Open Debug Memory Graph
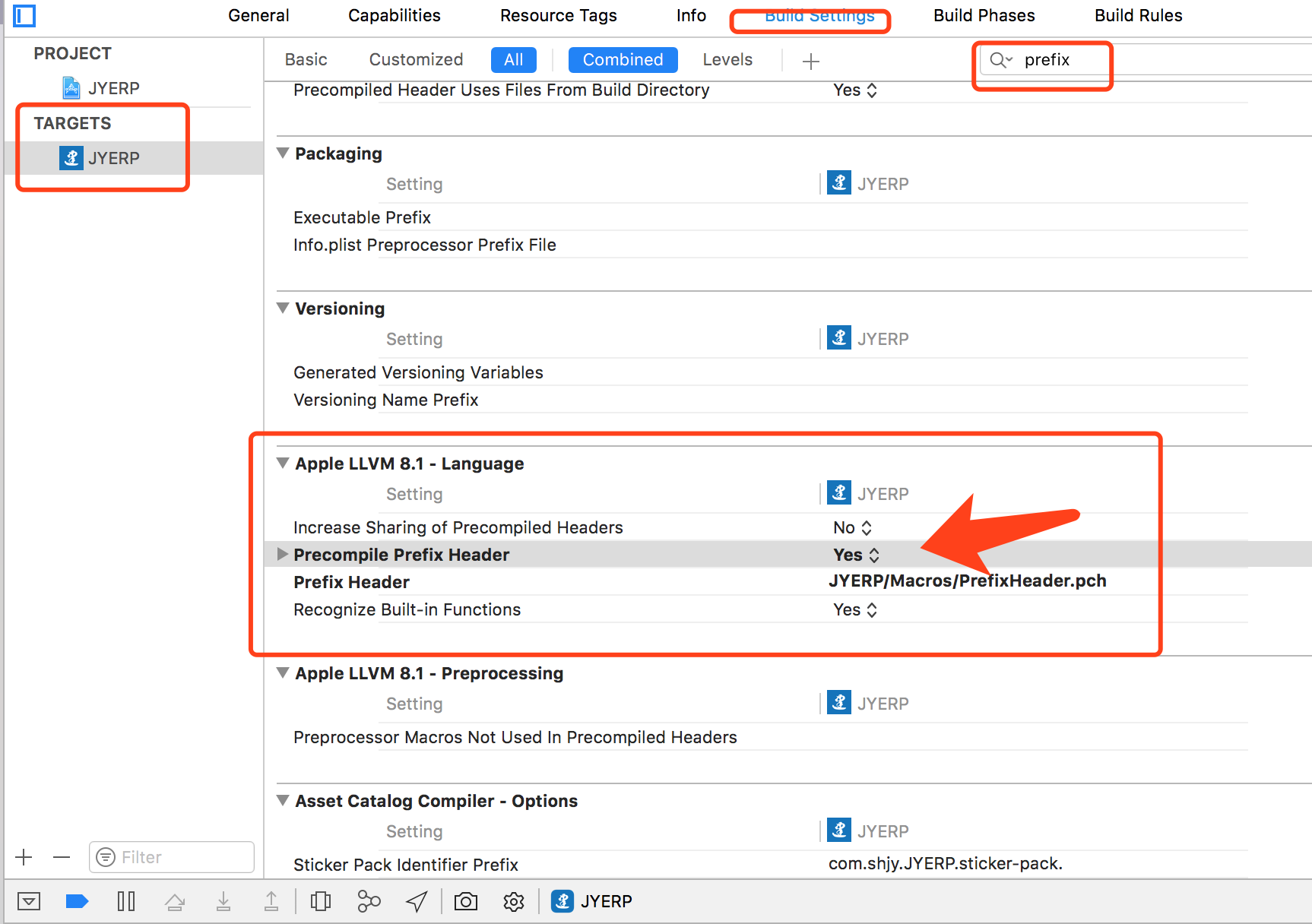This screenshot has height=924, width=1312. [x=369, y=901]
